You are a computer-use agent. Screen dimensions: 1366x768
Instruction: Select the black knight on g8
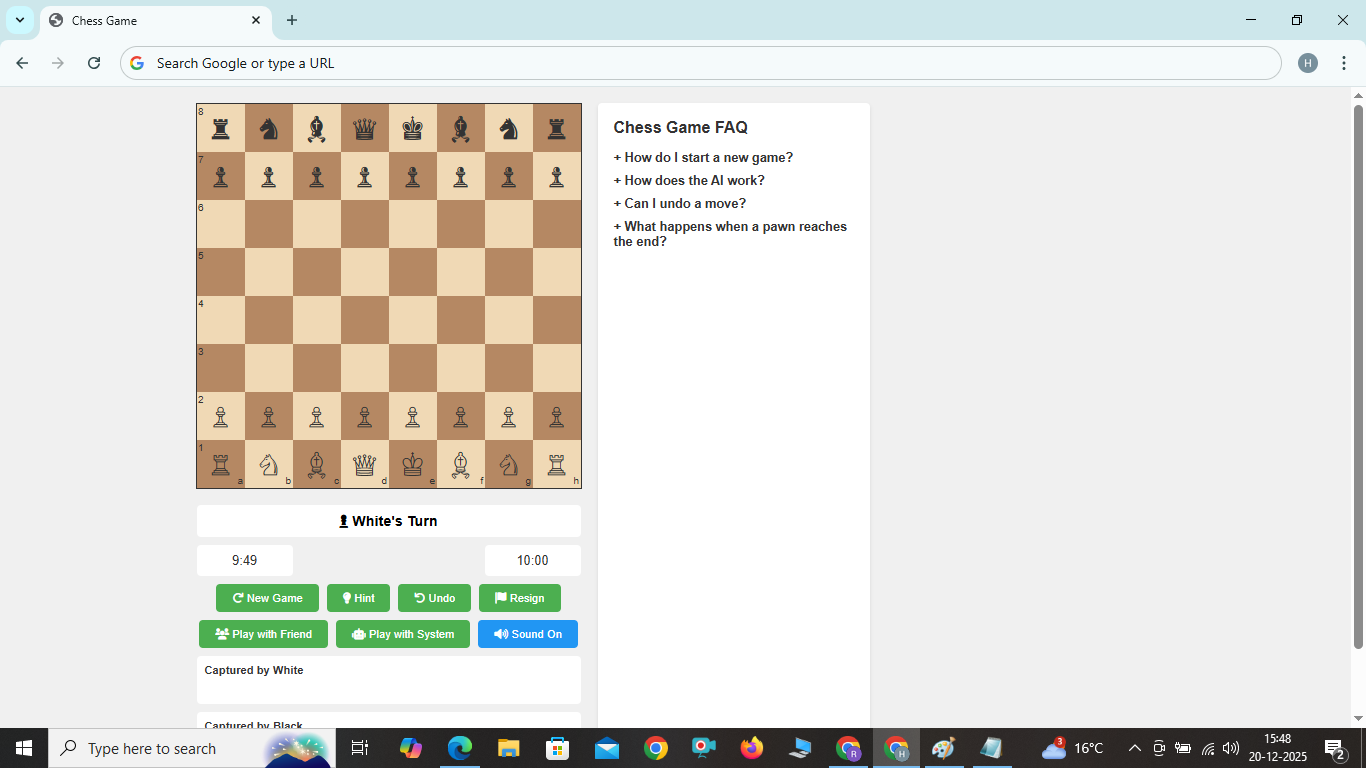[508, 127]
